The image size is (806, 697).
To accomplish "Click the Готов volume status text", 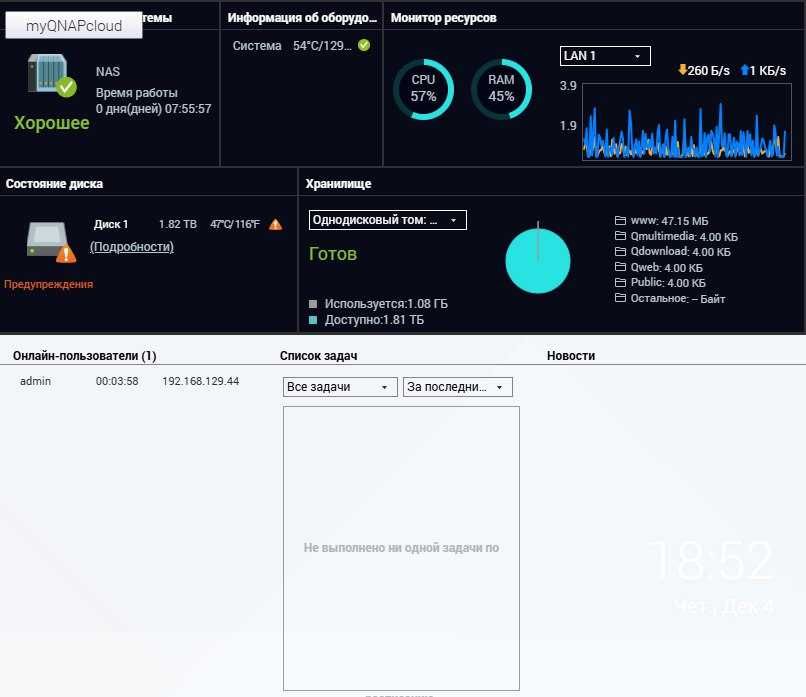I will click(333, 254).
